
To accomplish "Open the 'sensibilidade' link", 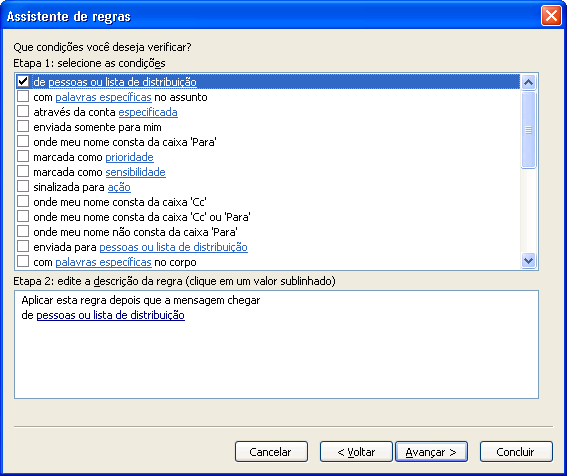I will point(136,172).
